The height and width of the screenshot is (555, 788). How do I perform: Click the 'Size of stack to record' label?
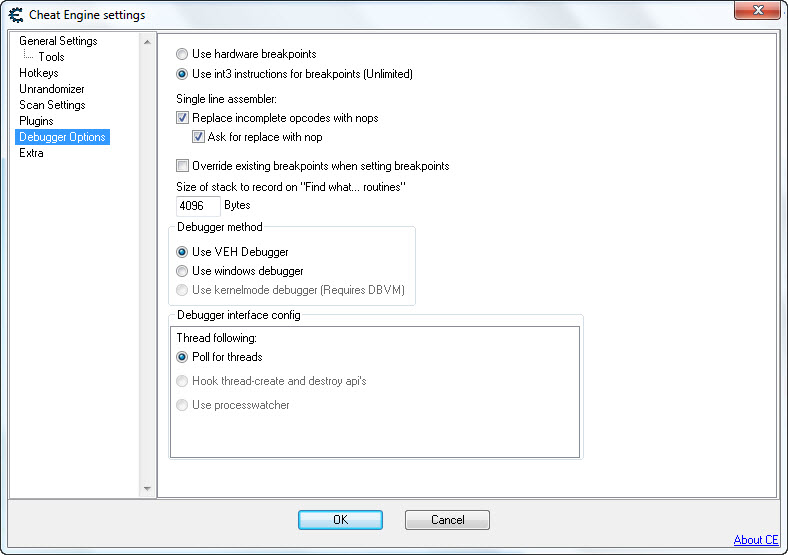[x=291, y=187]
